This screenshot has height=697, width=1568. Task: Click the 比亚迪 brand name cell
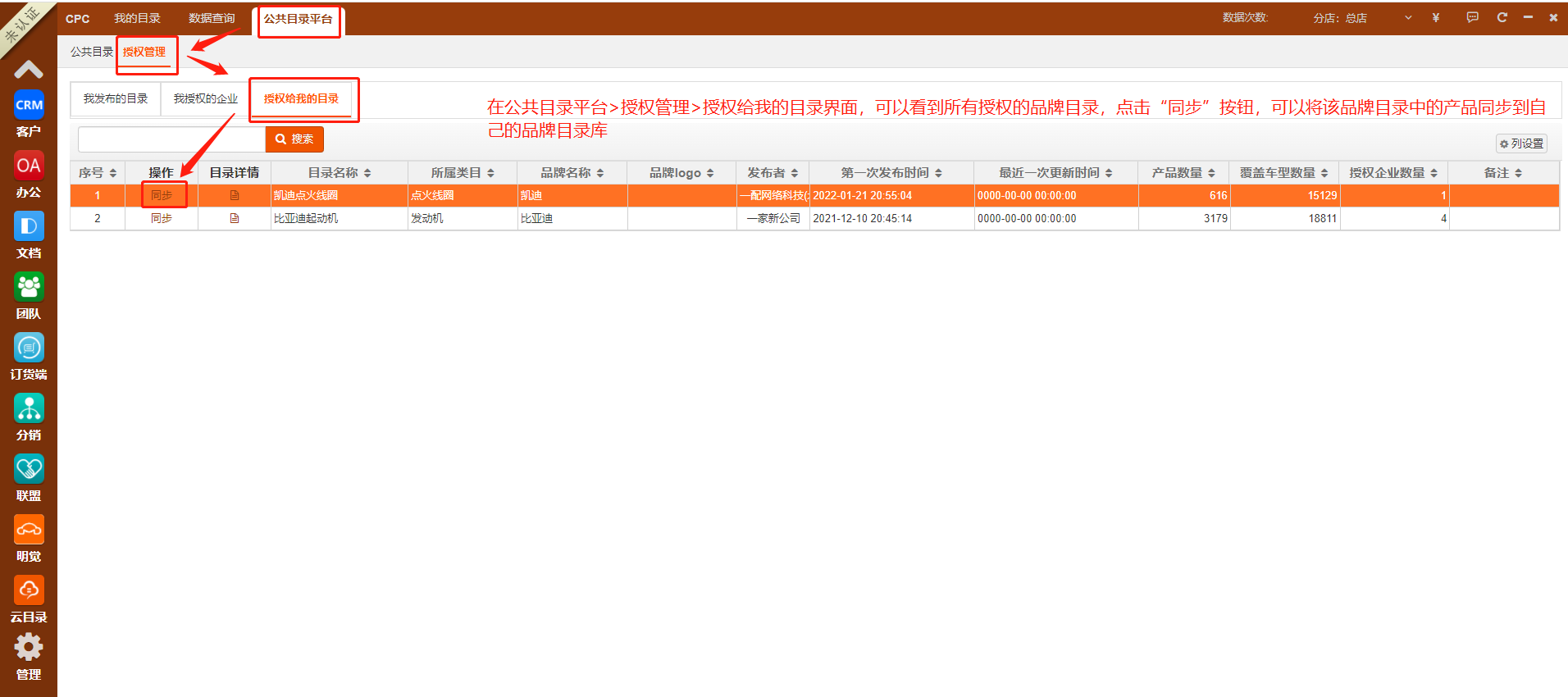click(572, 218)
